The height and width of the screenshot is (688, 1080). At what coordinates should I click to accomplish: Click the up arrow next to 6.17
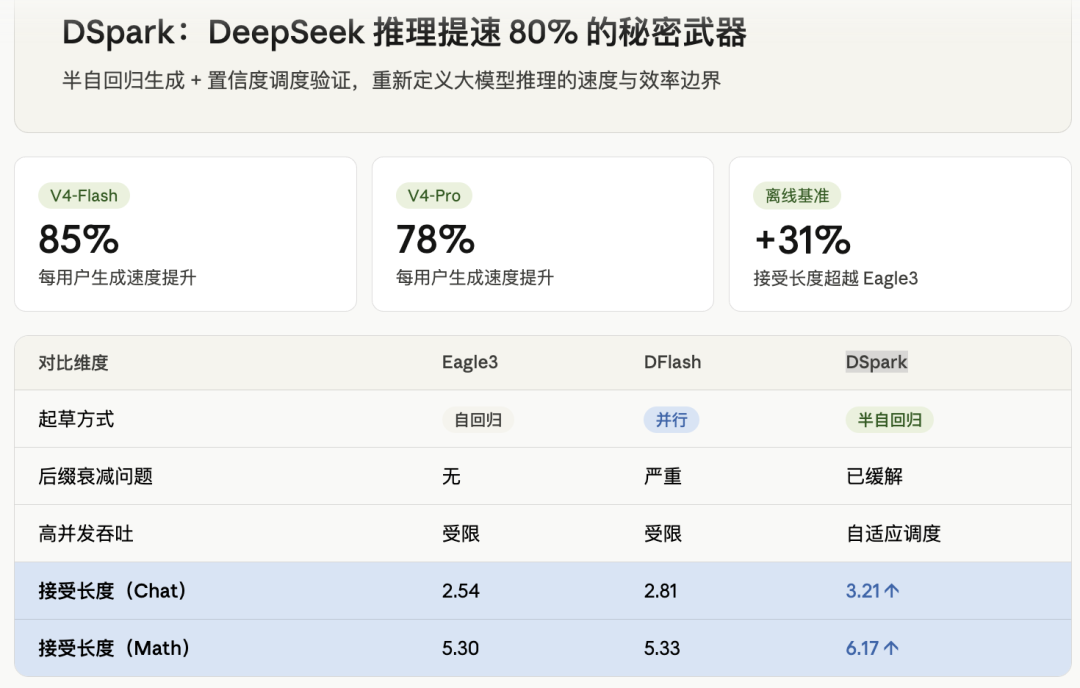(891, 648)
